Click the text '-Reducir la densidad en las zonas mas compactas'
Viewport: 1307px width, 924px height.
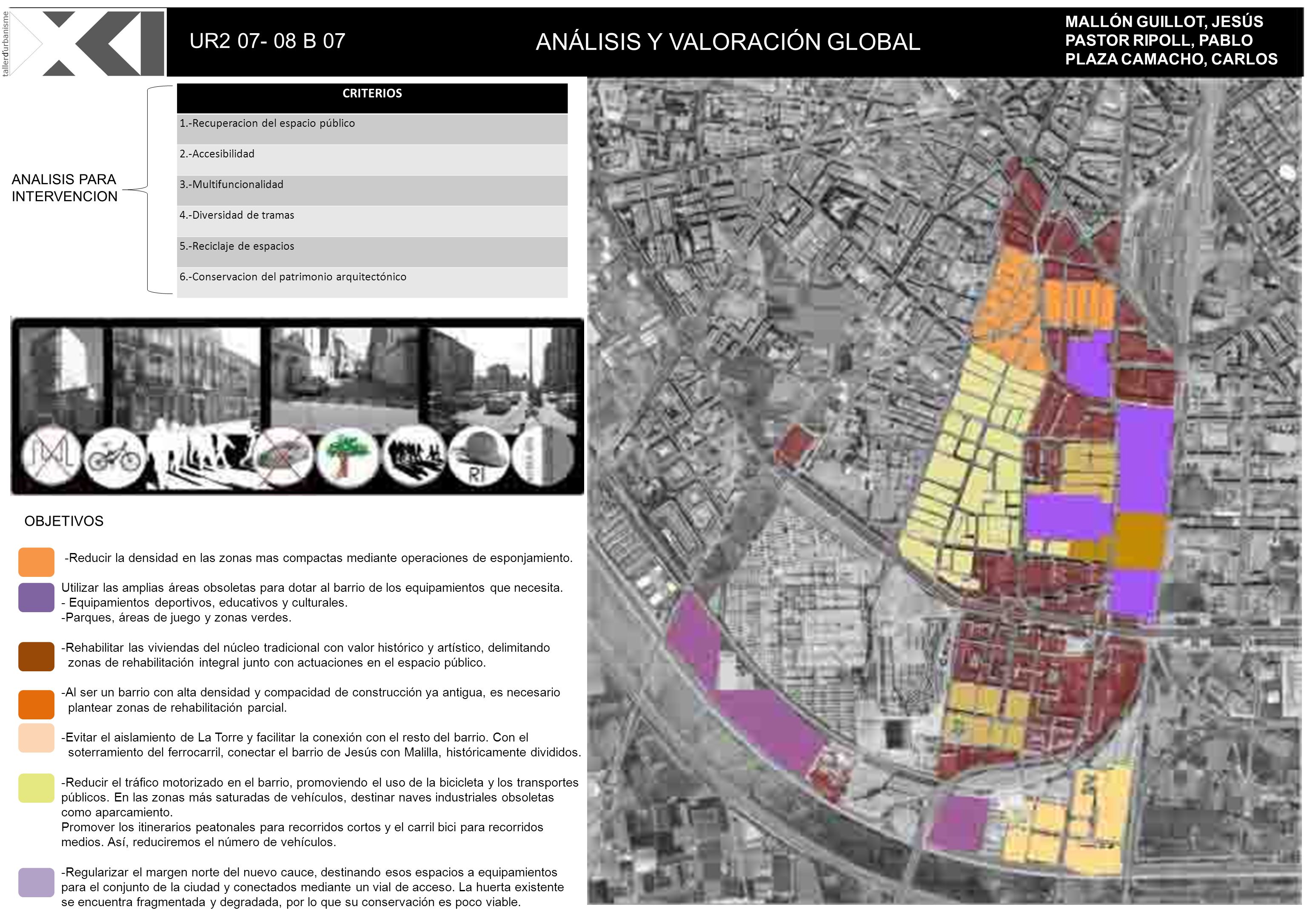(267, 559)
